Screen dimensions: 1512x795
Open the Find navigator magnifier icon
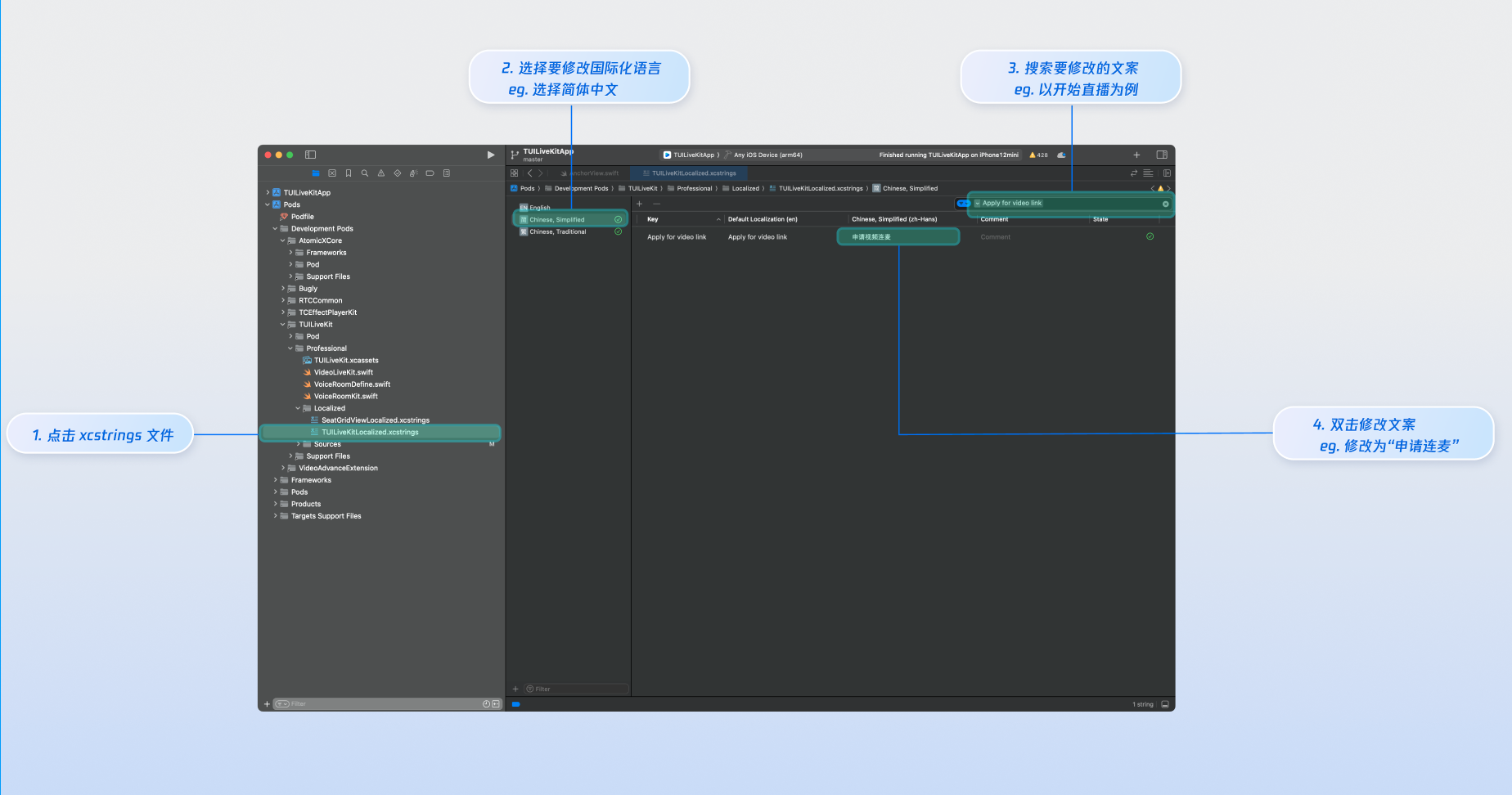click(x=365, y=173)
